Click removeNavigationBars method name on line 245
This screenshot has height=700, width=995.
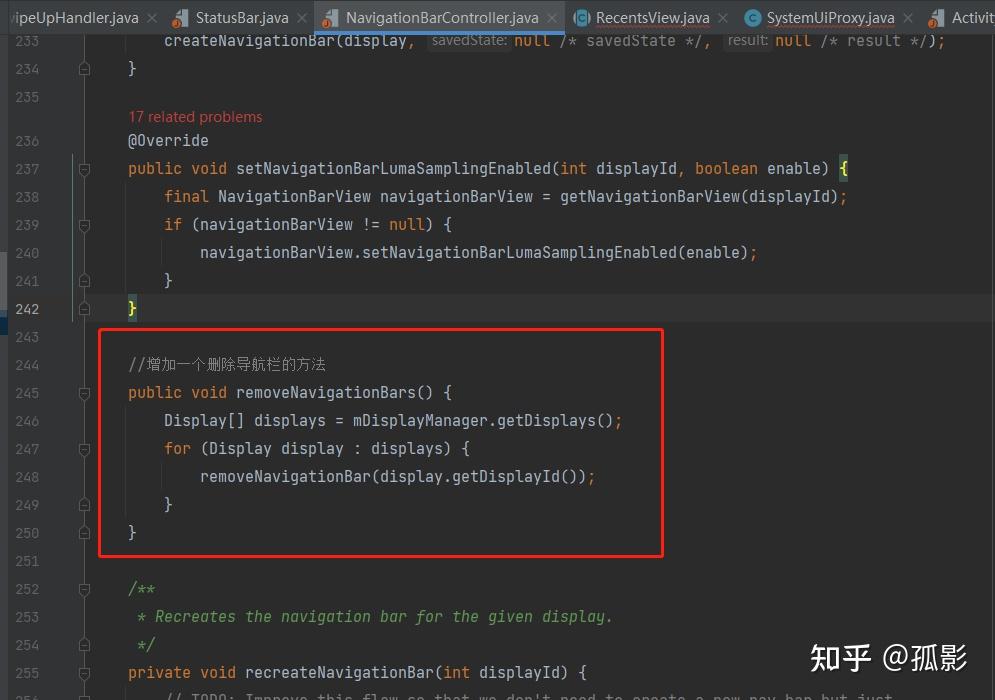[326, 393]
